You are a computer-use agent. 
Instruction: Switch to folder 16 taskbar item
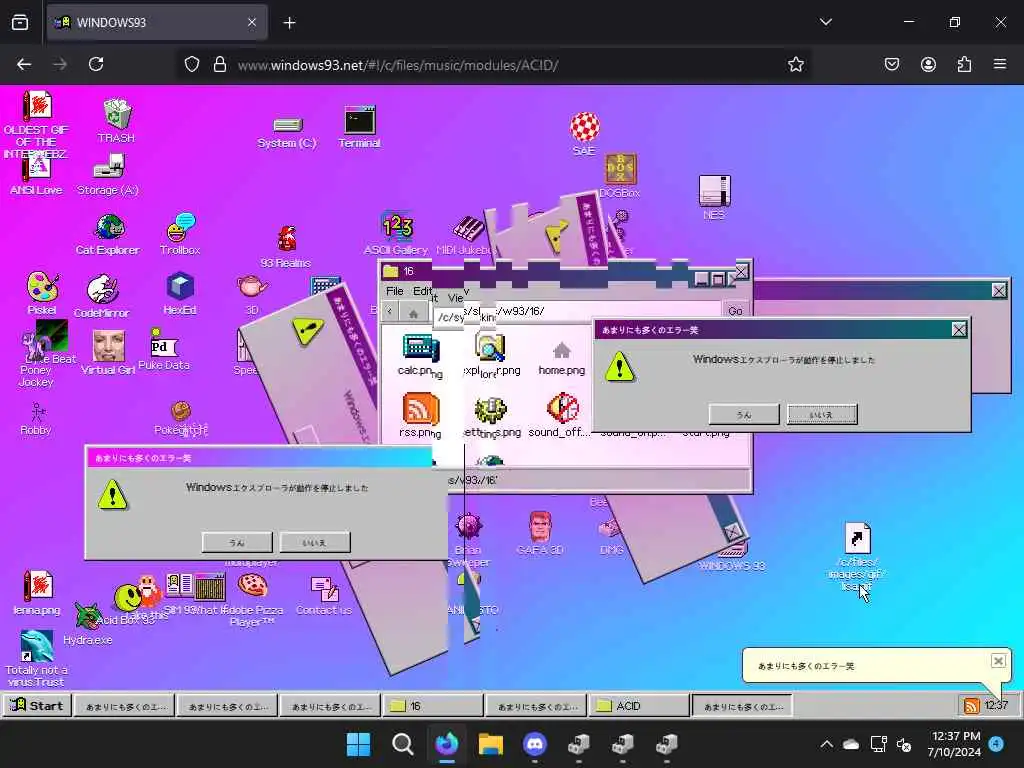[x=433, y=706]
